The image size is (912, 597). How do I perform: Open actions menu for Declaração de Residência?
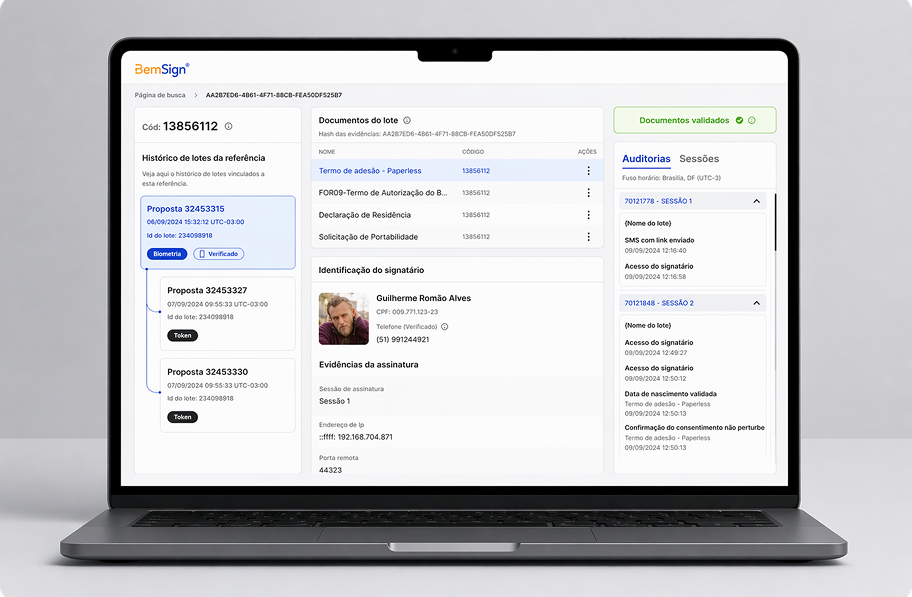[588, 215]
